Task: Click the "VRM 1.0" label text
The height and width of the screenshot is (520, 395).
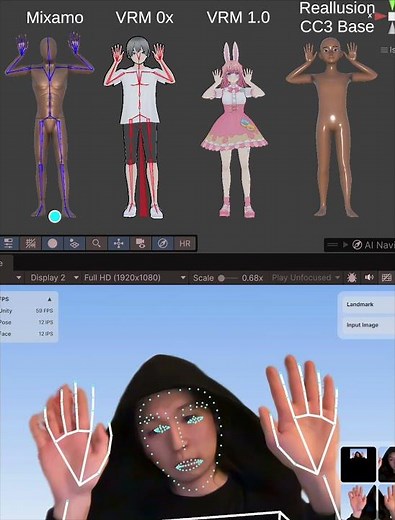Action: click(238, 17)
